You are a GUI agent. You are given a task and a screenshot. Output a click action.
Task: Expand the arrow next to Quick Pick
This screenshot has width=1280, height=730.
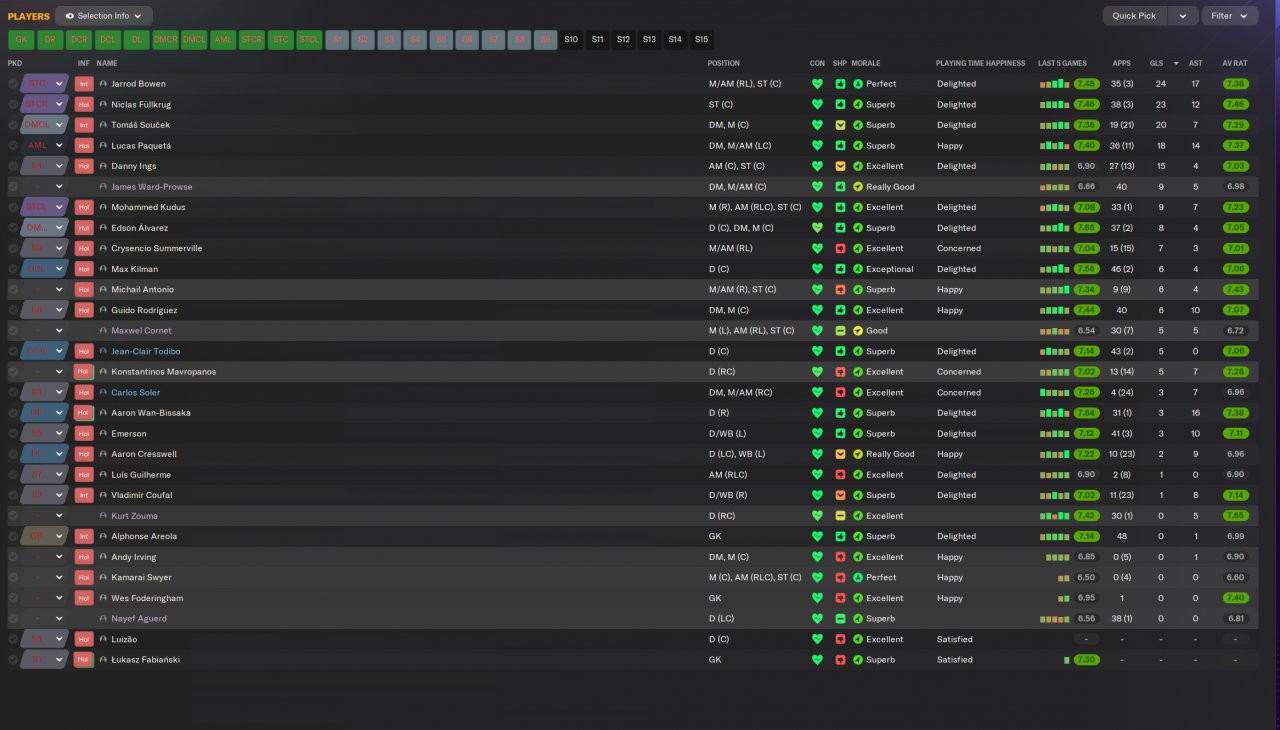tap(1184, 16)
